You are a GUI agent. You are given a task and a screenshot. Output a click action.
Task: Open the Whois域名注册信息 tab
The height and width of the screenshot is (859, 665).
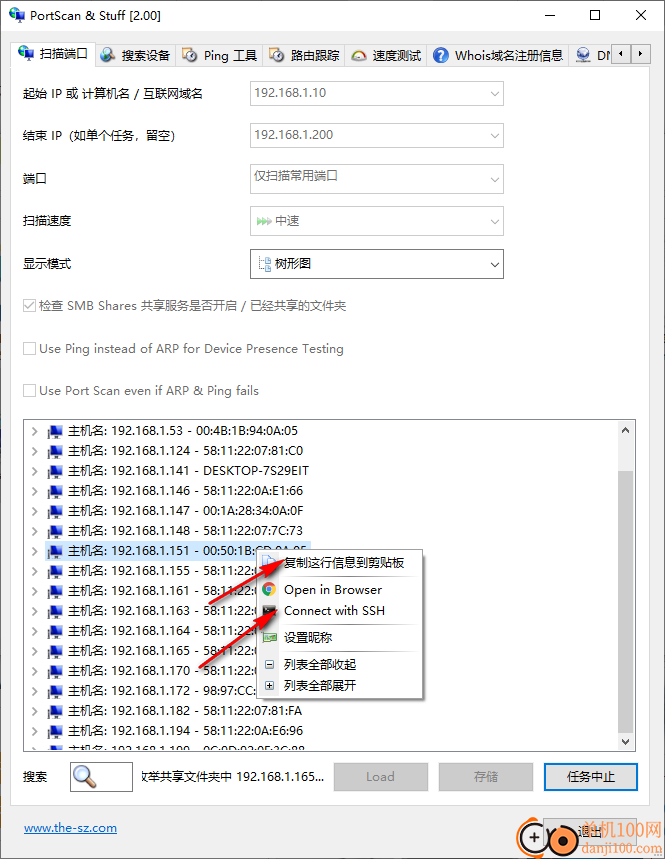point(497,55)
